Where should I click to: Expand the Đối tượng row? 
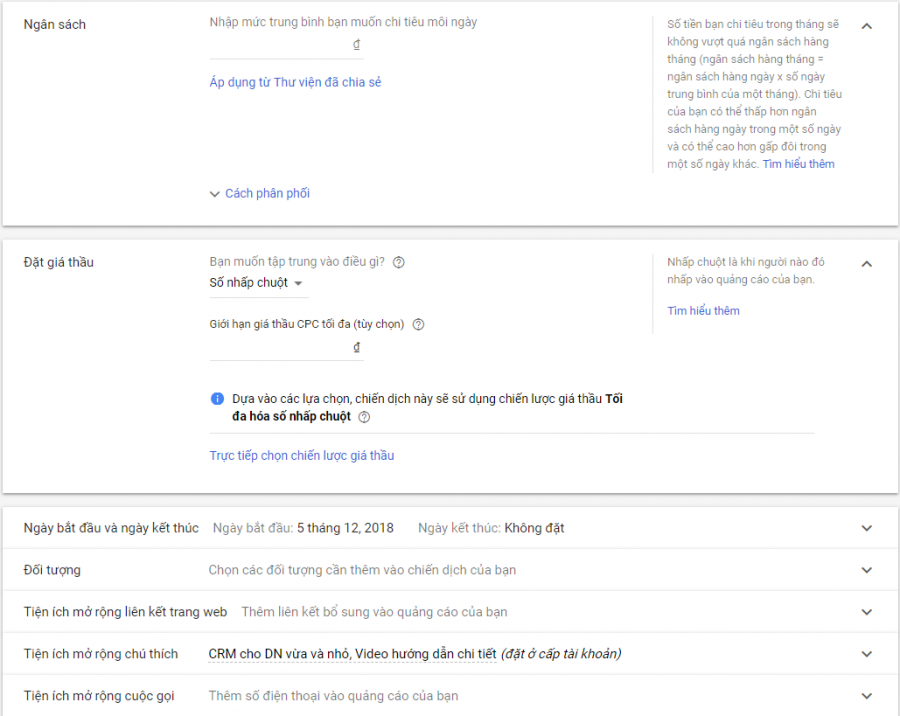866,570
